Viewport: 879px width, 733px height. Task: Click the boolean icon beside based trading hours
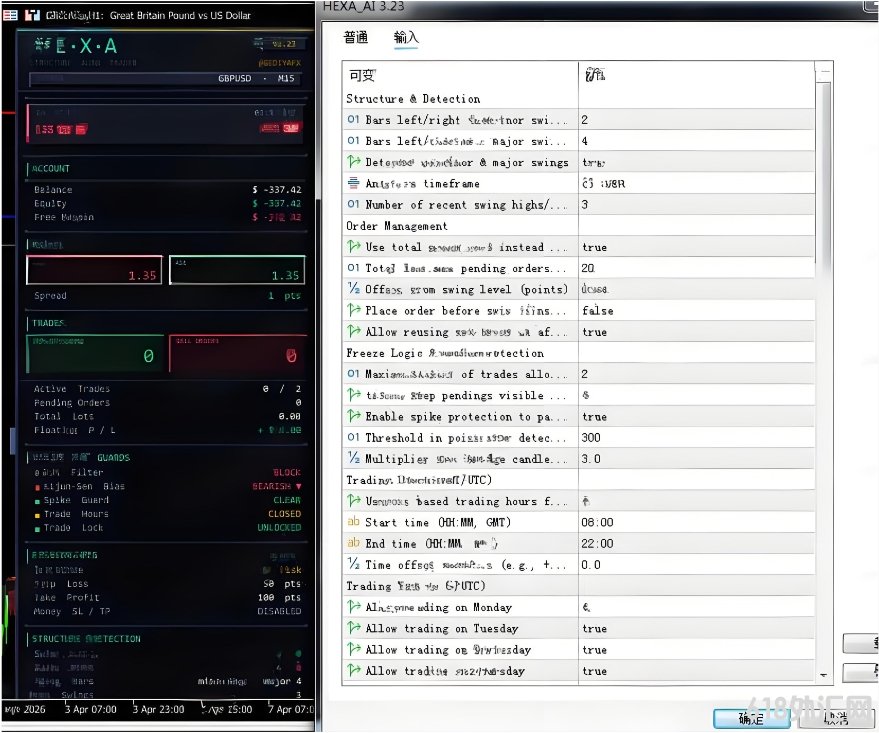353,501
